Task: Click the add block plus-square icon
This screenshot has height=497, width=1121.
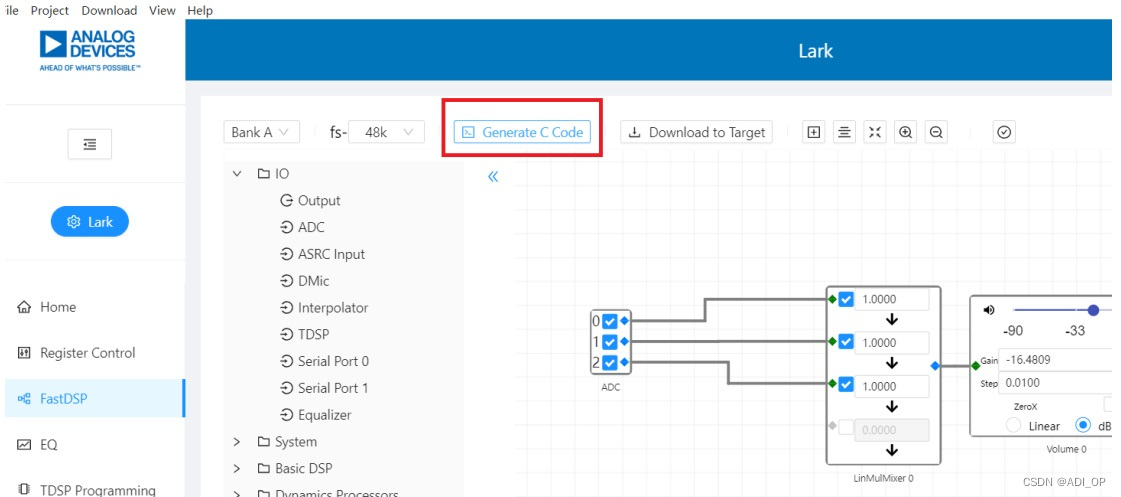Action: [813, 132]
